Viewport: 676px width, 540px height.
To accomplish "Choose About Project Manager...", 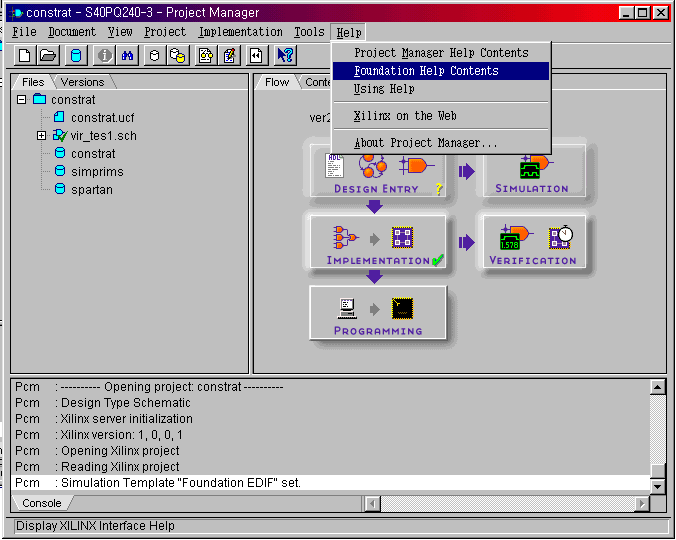I will pyautogui.click(x=441, y=143).
